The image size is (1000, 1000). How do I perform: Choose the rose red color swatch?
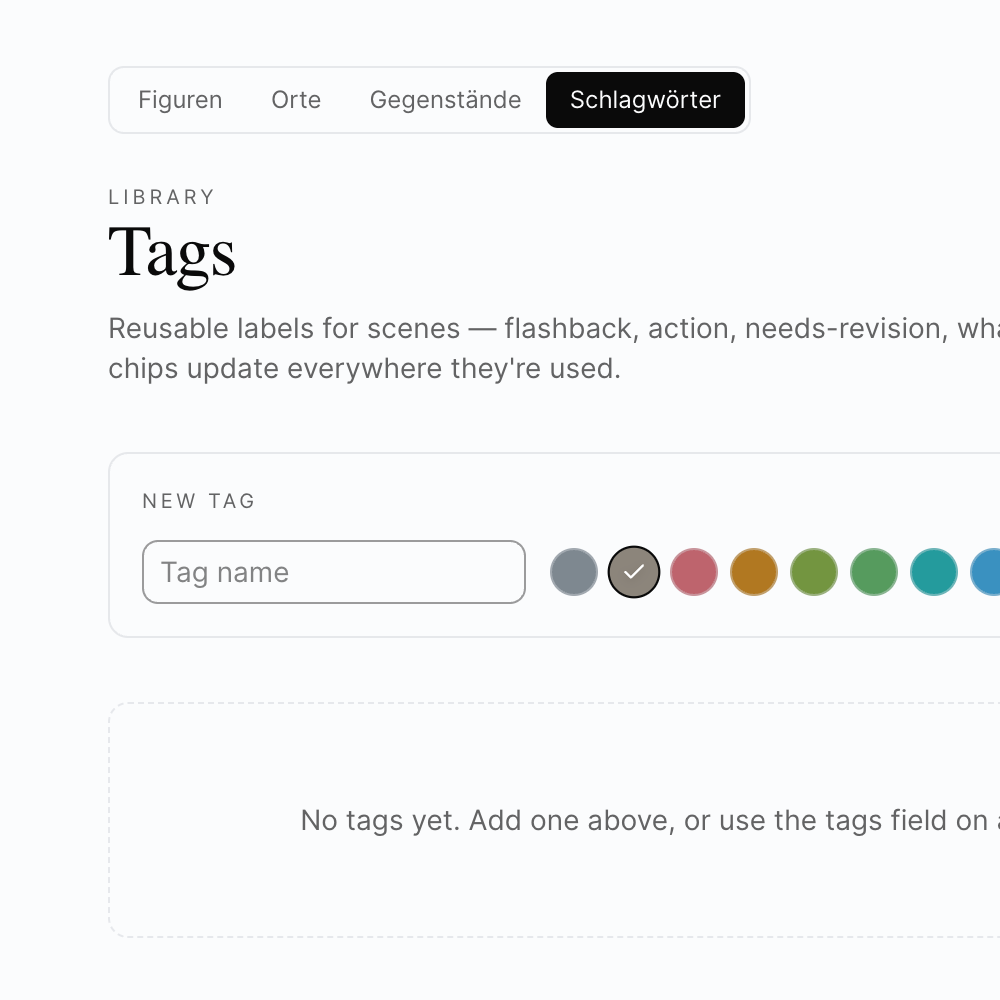[694, 572]
